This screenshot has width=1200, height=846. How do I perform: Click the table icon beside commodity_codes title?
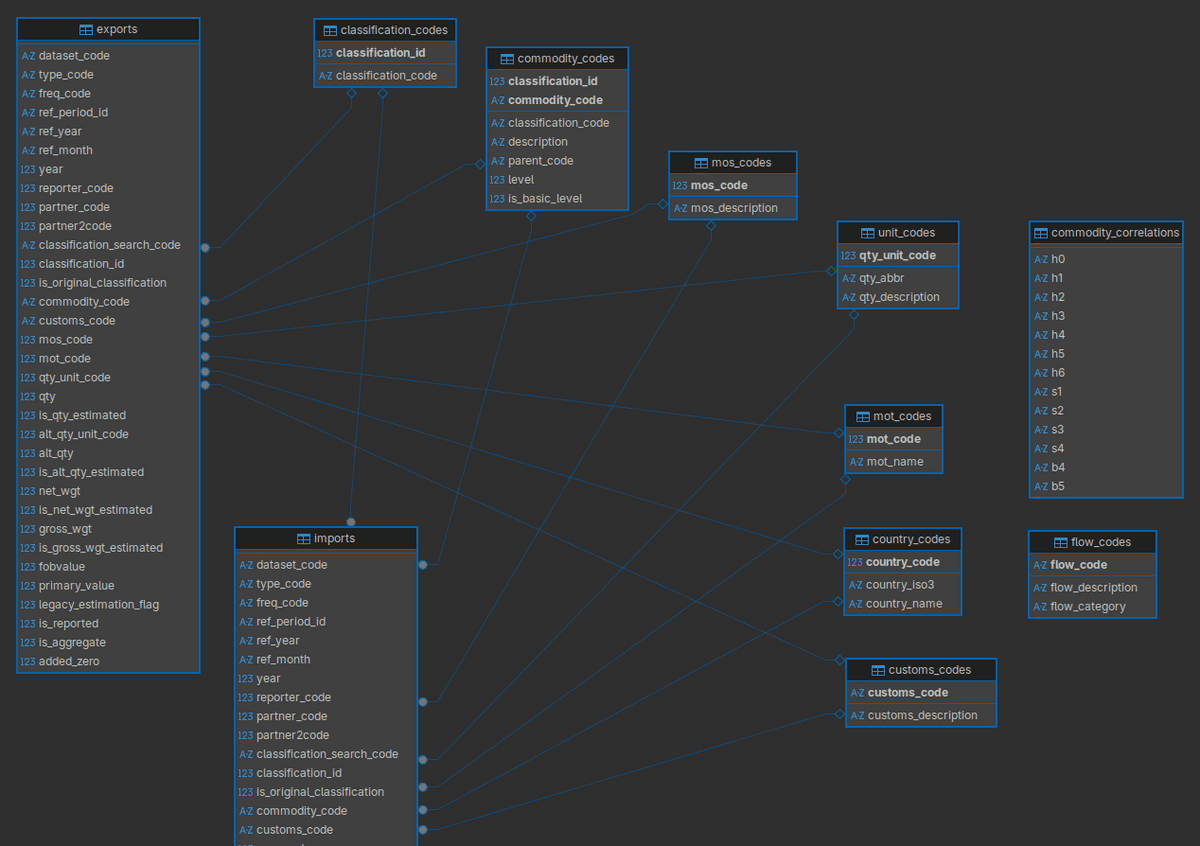tap(507, 59)
